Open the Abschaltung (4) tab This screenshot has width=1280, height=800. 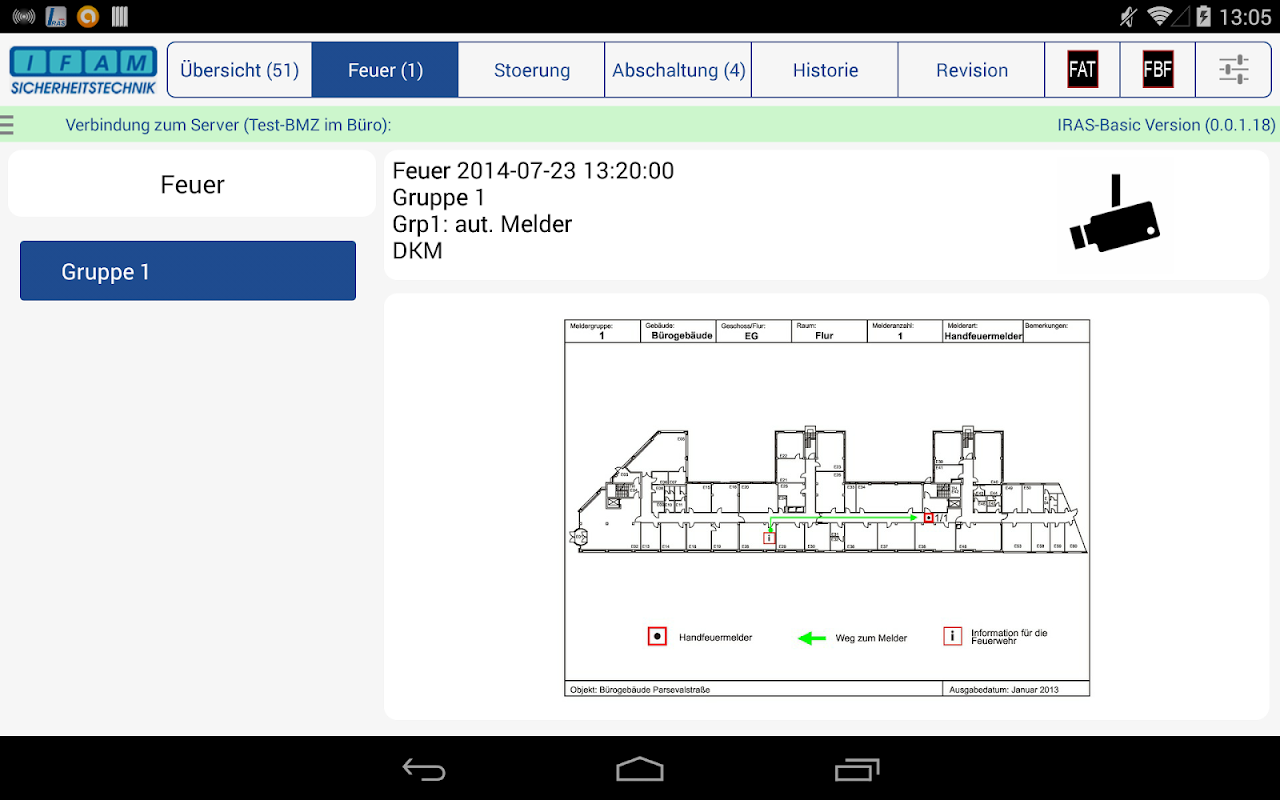click(x=678, y=70)
